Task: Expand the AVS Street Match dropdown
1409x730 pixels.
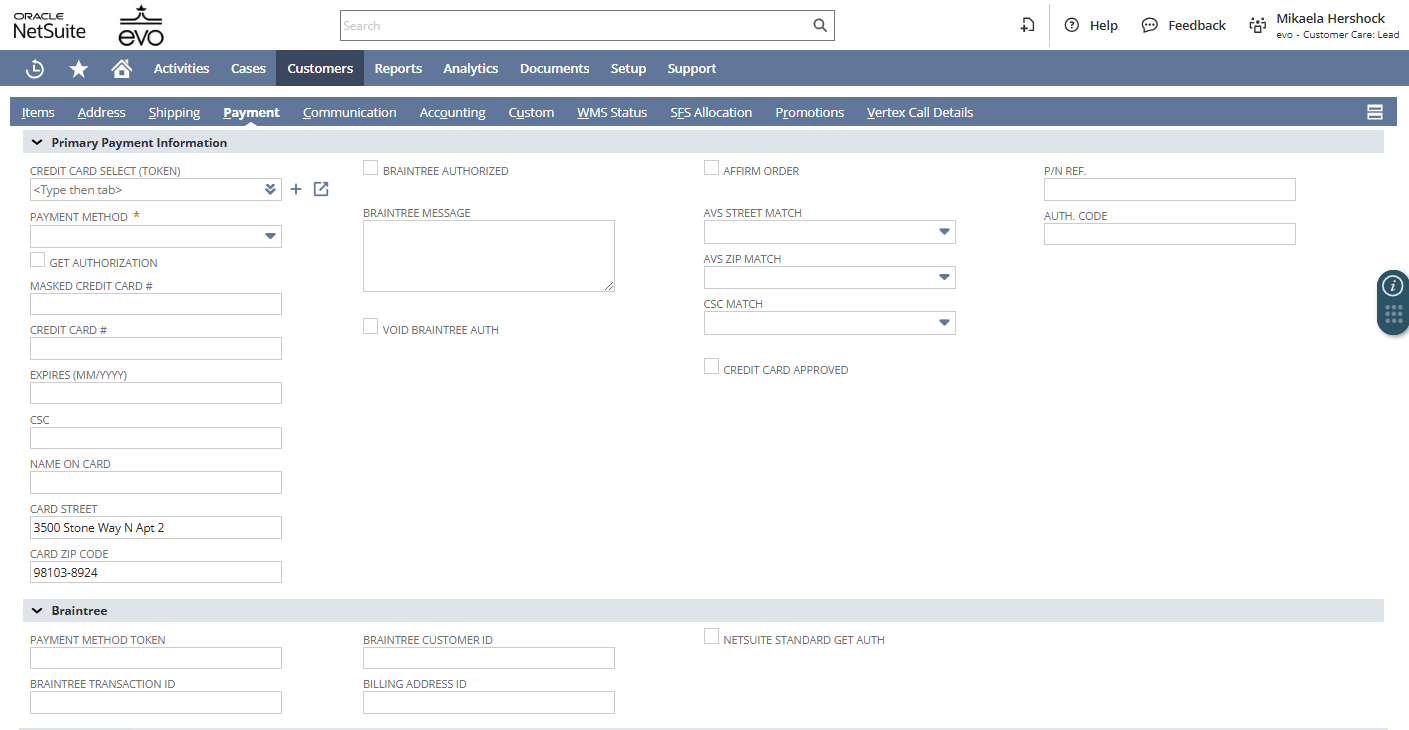Action: coord(944,232)
